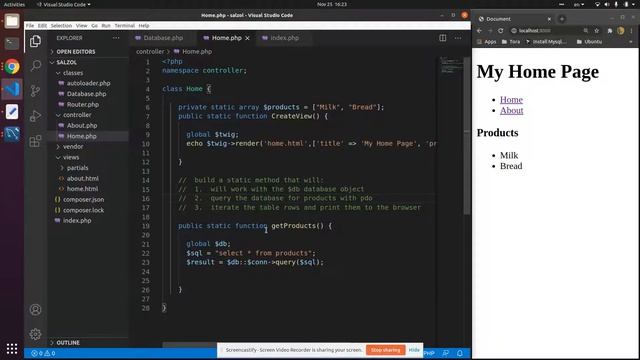This screenshot has height=360, width=640.
Task: Open a new Chrome tab
Action: point(562,19)
